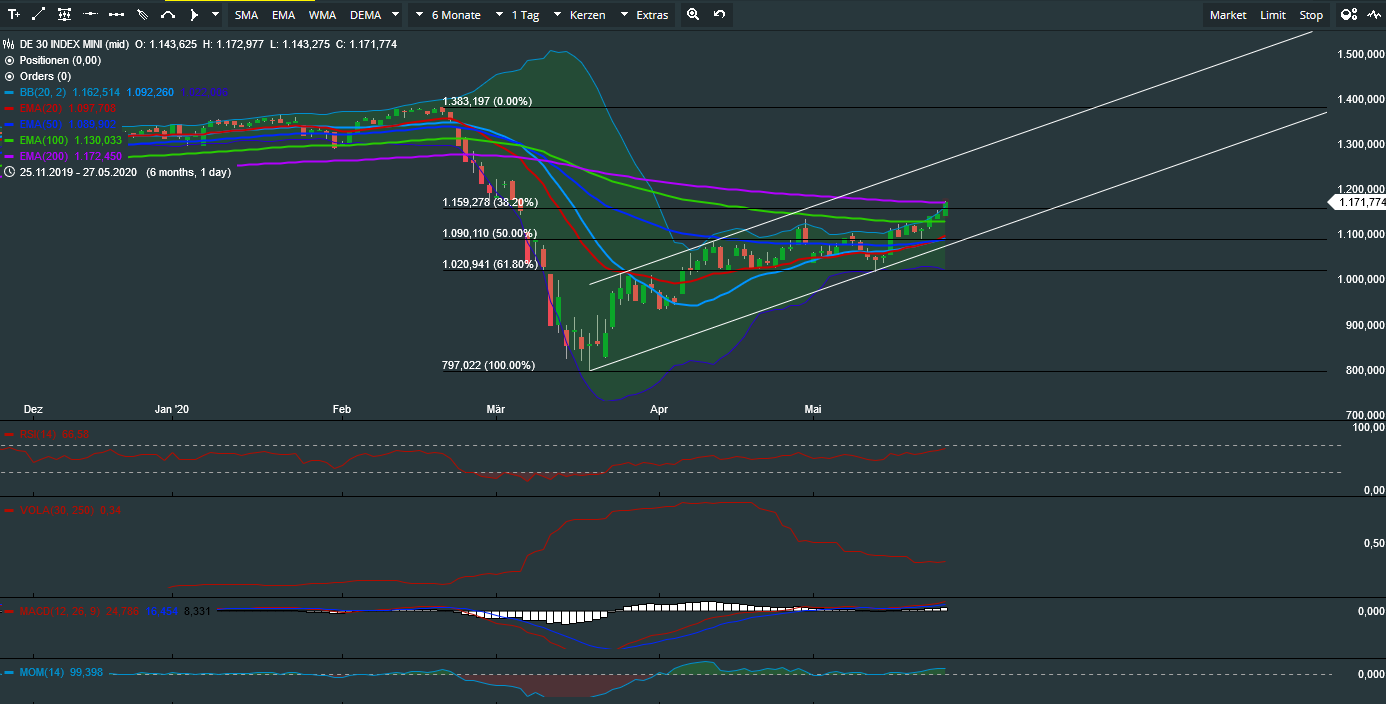Select the trend line drawing tool
The image size is (1386, 704).
tap(39, 15)
